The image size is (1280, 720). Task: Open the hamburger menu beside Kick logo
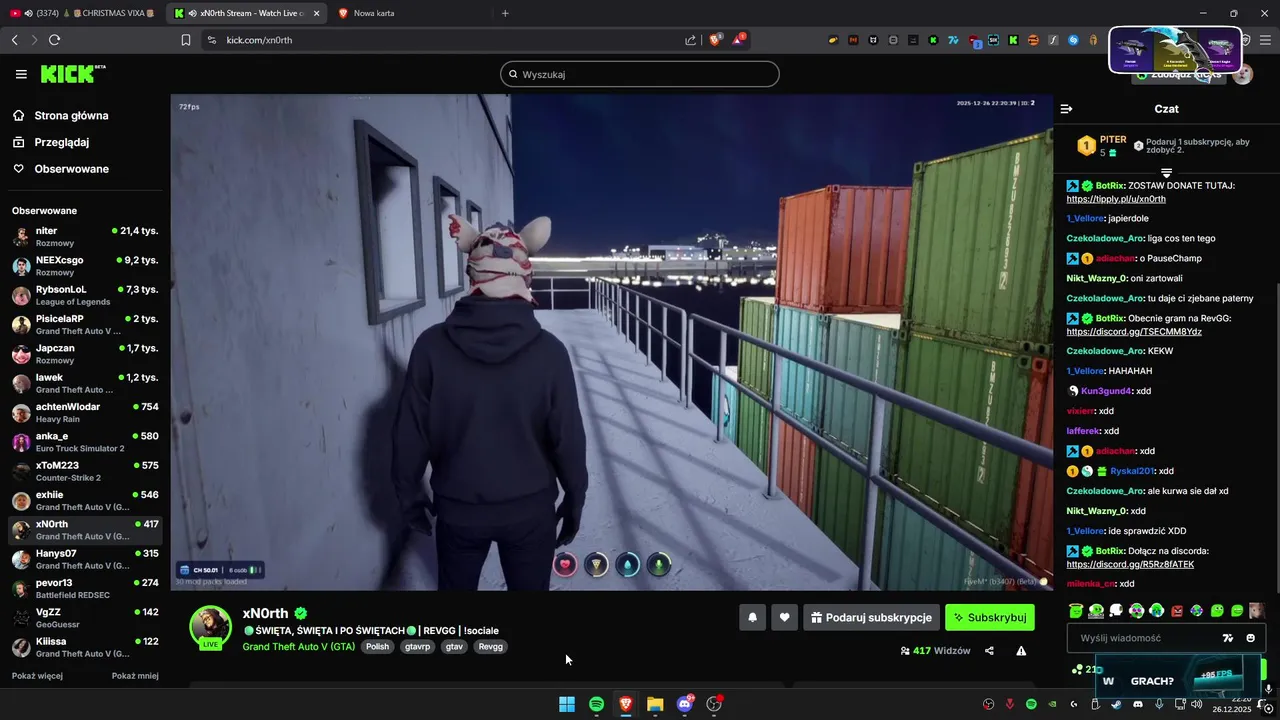[21, 74]
